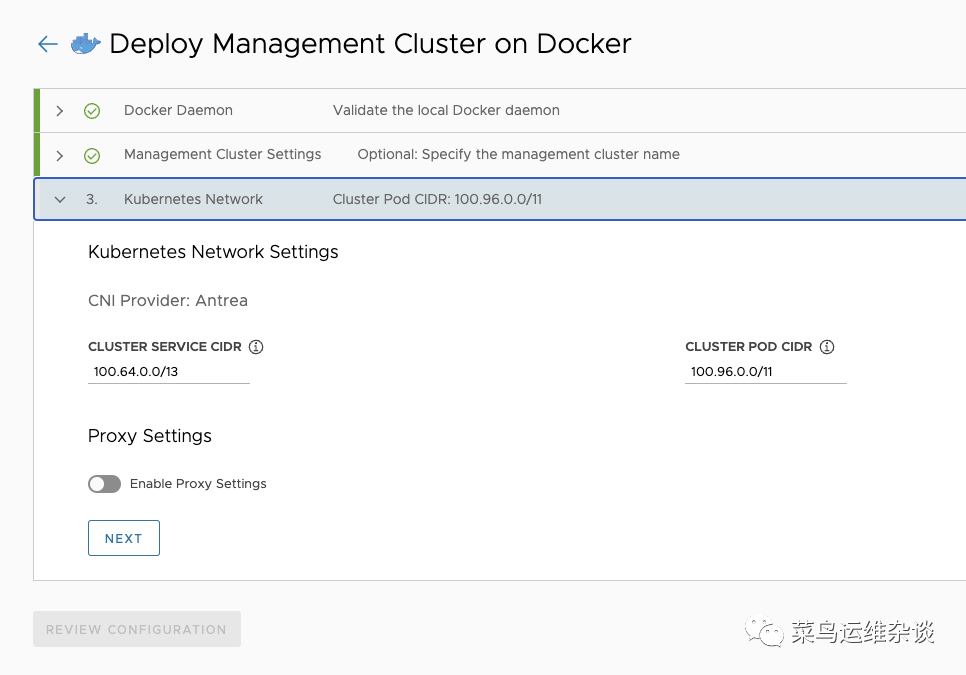Open the Cluster Service CIDR info tooltip icon
The width and height of the screenshot is (966, 675).
point(256,347)
